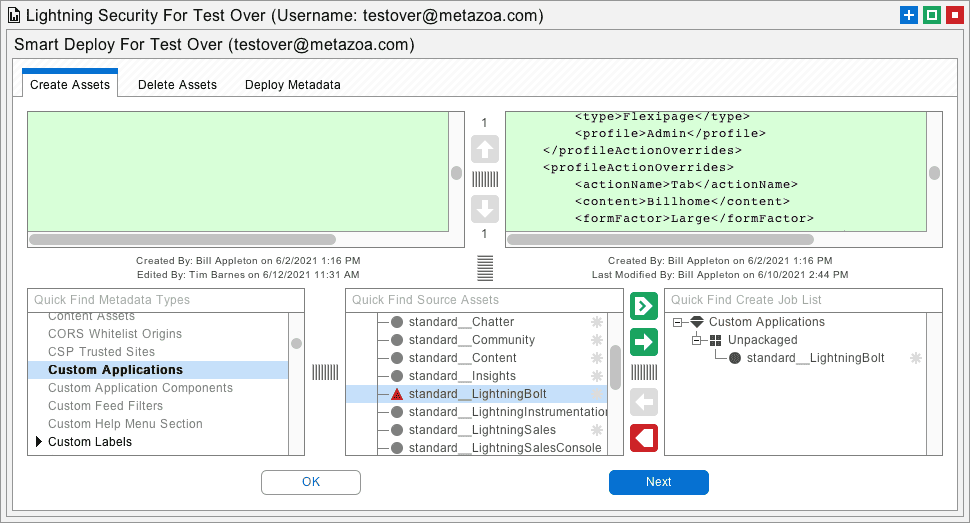Select Custom Application Components type
This screenshot has width=970, height=523.
coord(140,388)
